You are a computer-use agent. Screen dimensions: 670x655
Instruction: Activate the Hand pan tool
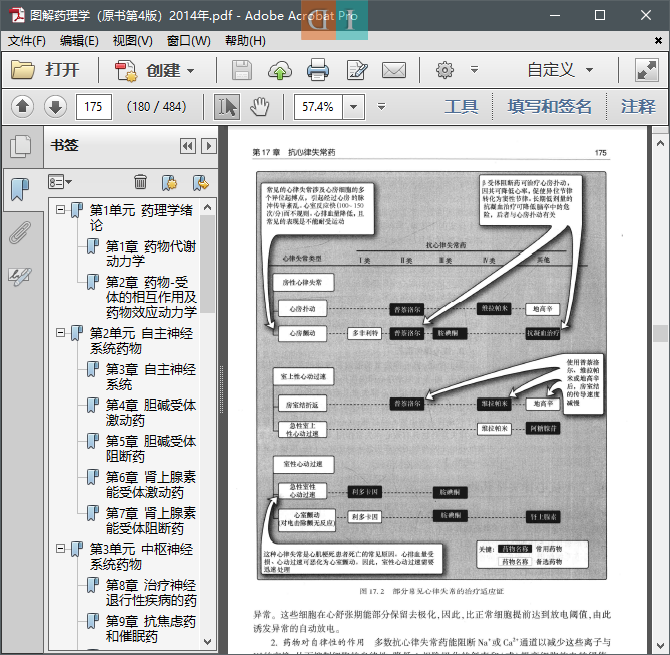tap(260, 107)
